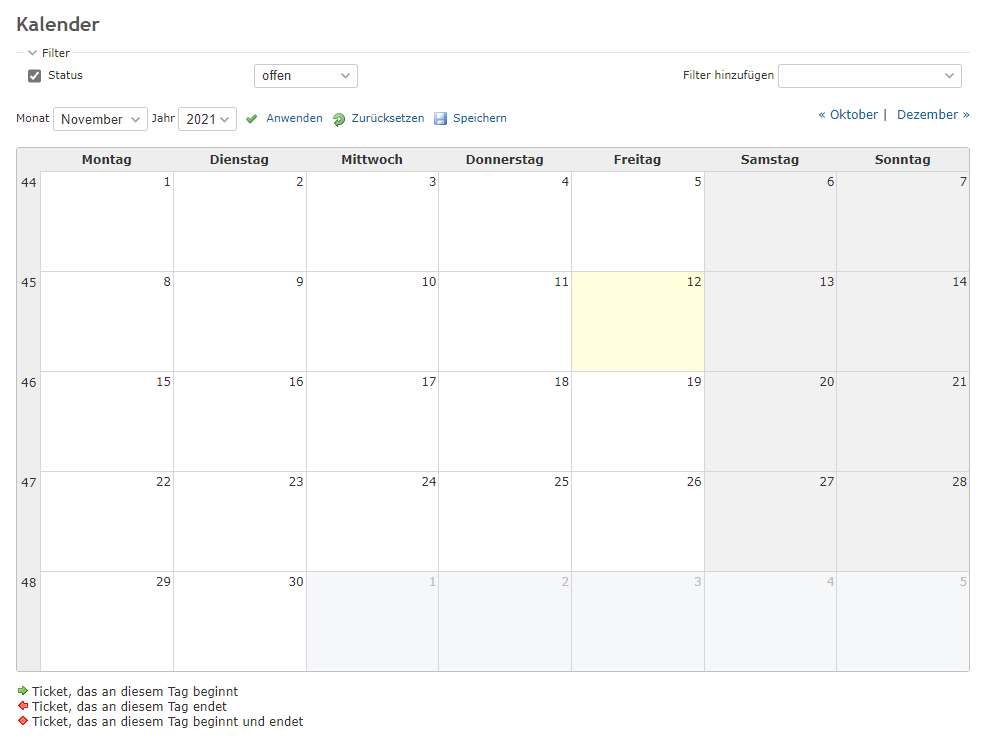The height and width of the screenshot is (748, 981).
Task: Select Saturday day 13
Action: click(x=770, y=321)
